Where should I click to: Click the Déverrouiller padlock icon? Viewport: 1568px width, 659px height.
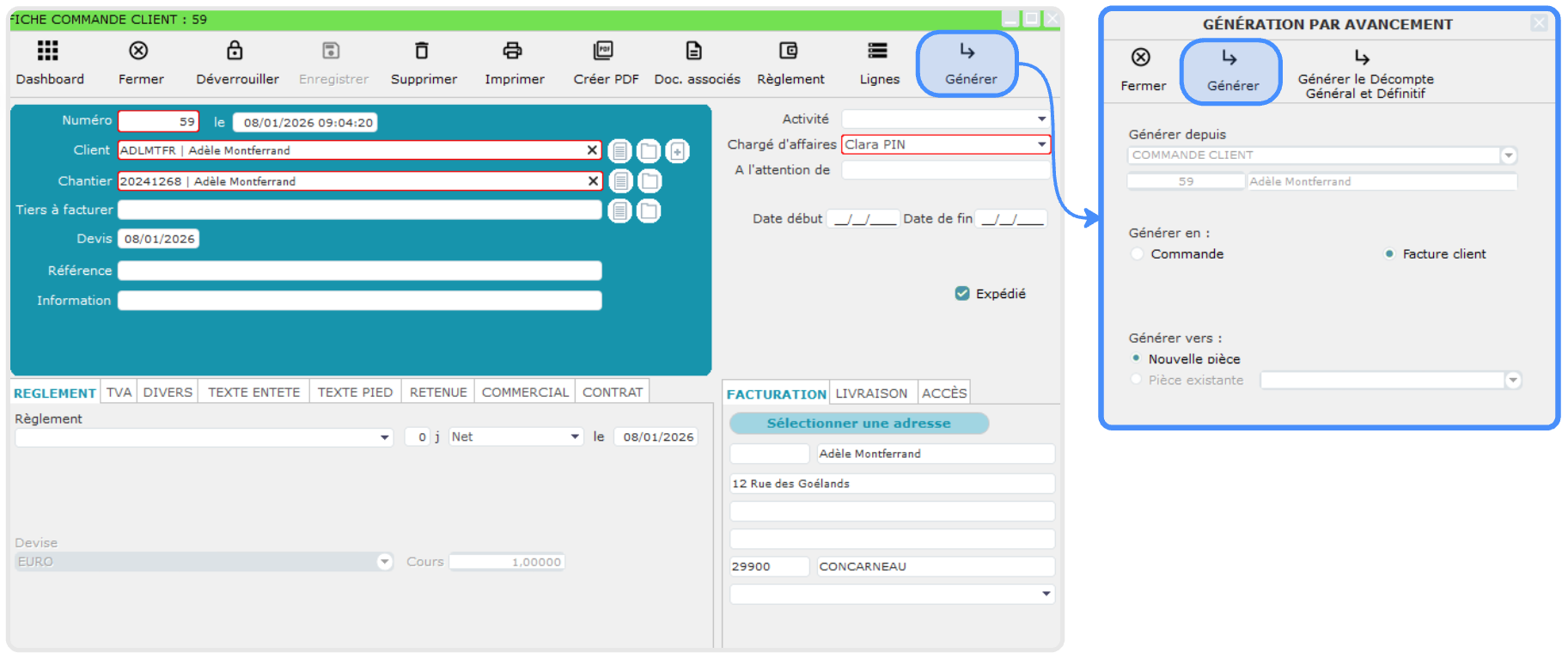click(235, 51)
